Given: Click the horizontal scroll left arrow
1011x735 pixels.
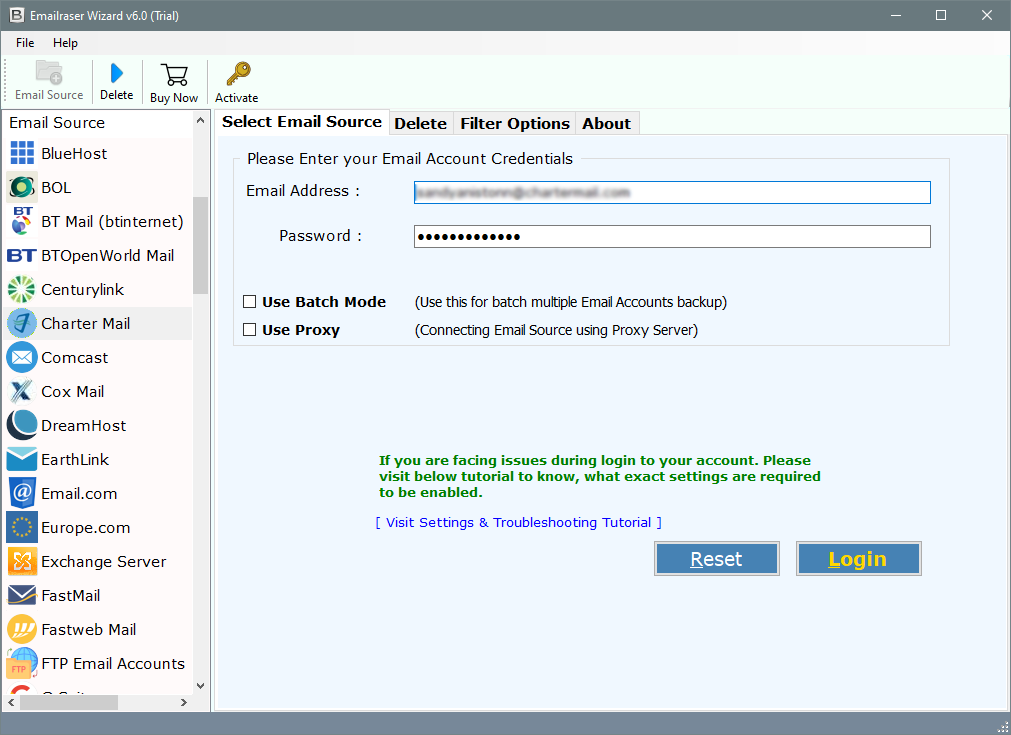Looking at the screenshot, I should tap(11, 702).
